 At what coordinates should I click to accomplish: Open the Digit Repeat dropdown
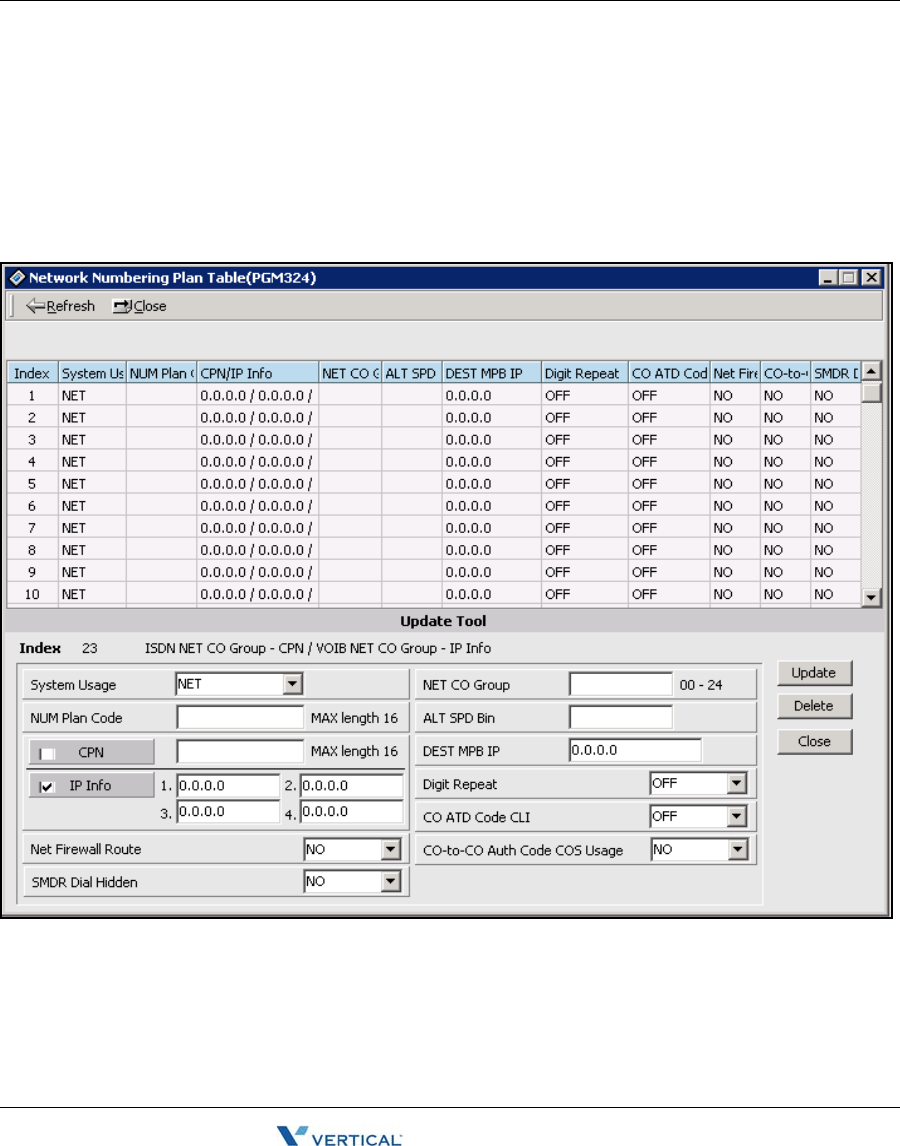pyautogui.click(x=737, y=784)
